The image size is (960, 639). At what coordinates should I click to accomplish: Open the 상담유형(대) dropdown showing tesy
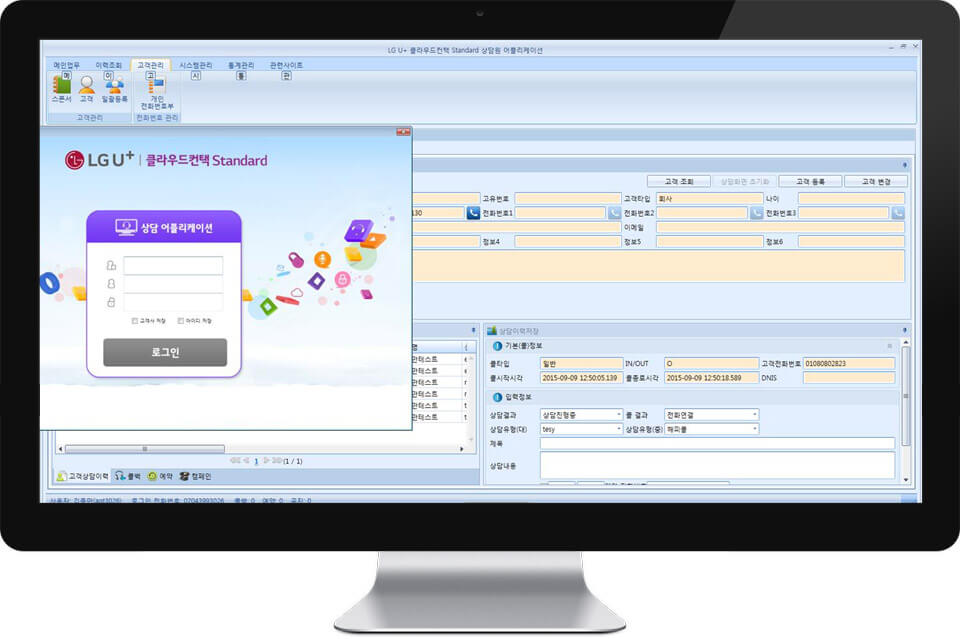(x=581, y=430)
